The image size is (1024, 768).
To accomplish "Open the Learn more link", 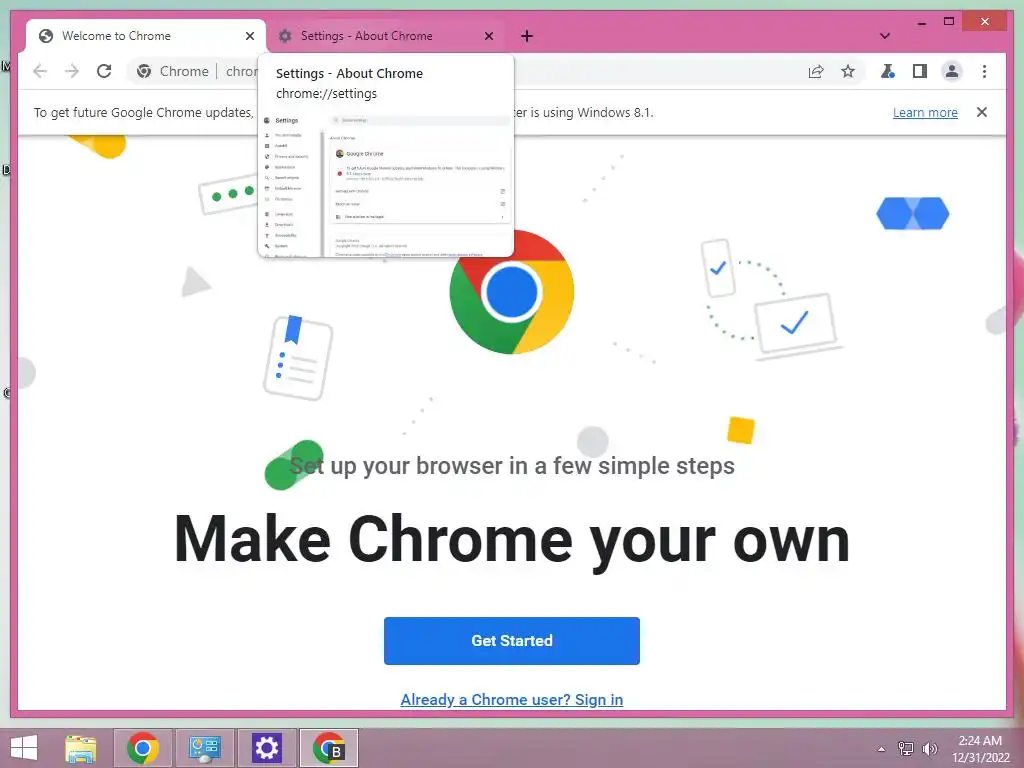I will coord(925,112).
